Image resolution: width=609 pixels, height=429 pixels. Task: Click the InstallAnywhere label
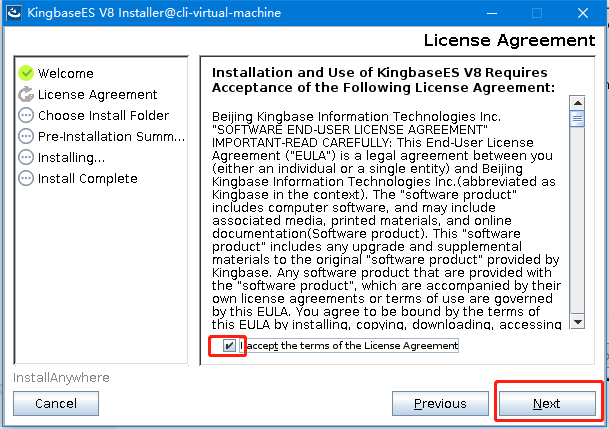coord(61,377)
